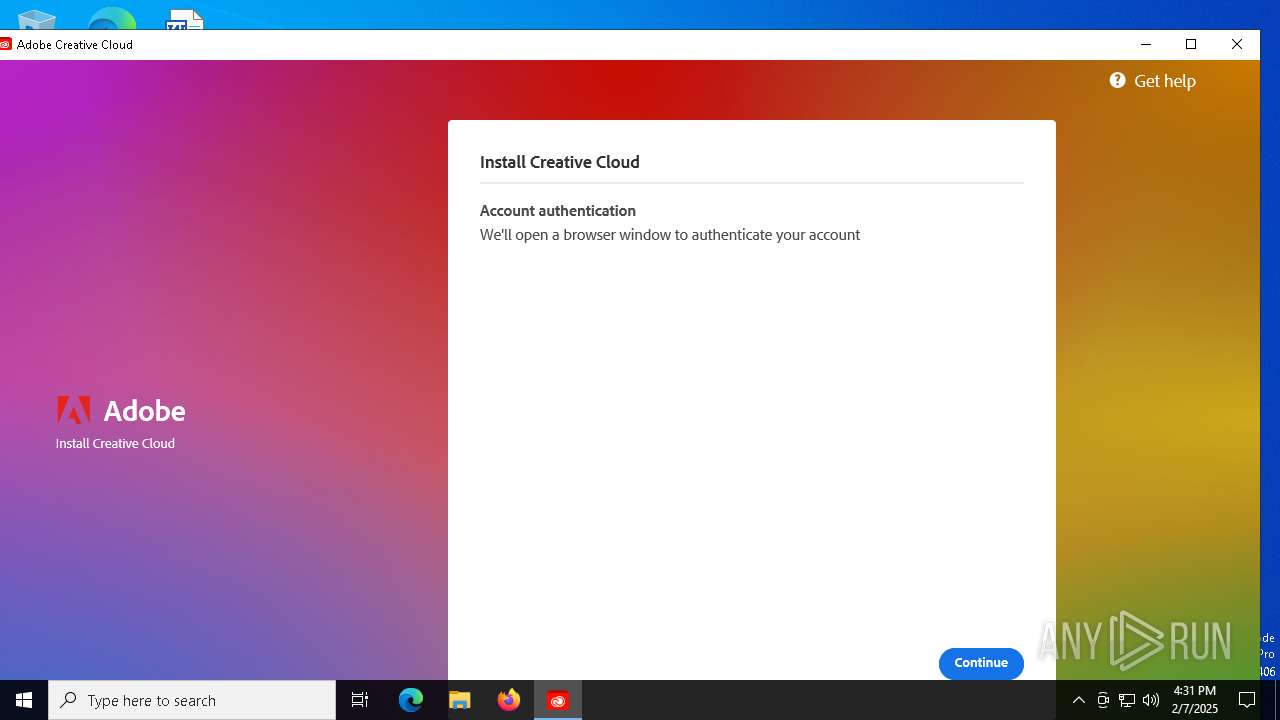Show hidden system tray icons
This screenshot has width=1280, height=720.
tap(1079, 700)
